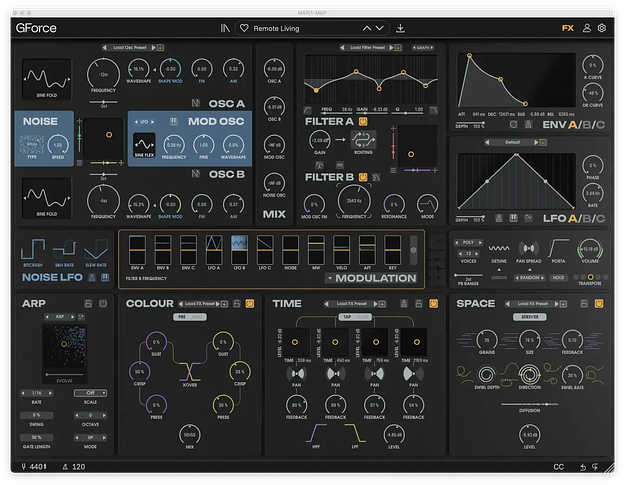
Task: Toggle FILTER A power button
Action: coord(363,121)
